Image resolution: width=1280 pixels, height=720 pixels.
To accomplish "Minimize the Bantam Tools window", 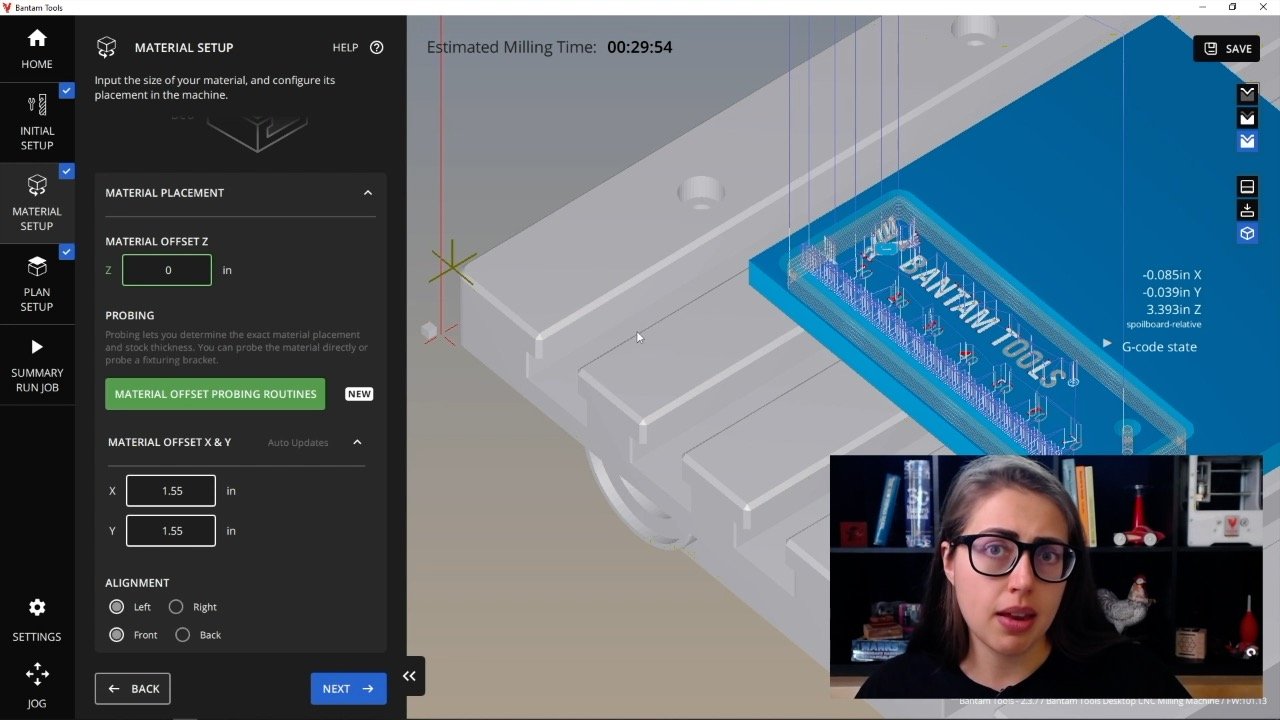I will [1203, 7].
